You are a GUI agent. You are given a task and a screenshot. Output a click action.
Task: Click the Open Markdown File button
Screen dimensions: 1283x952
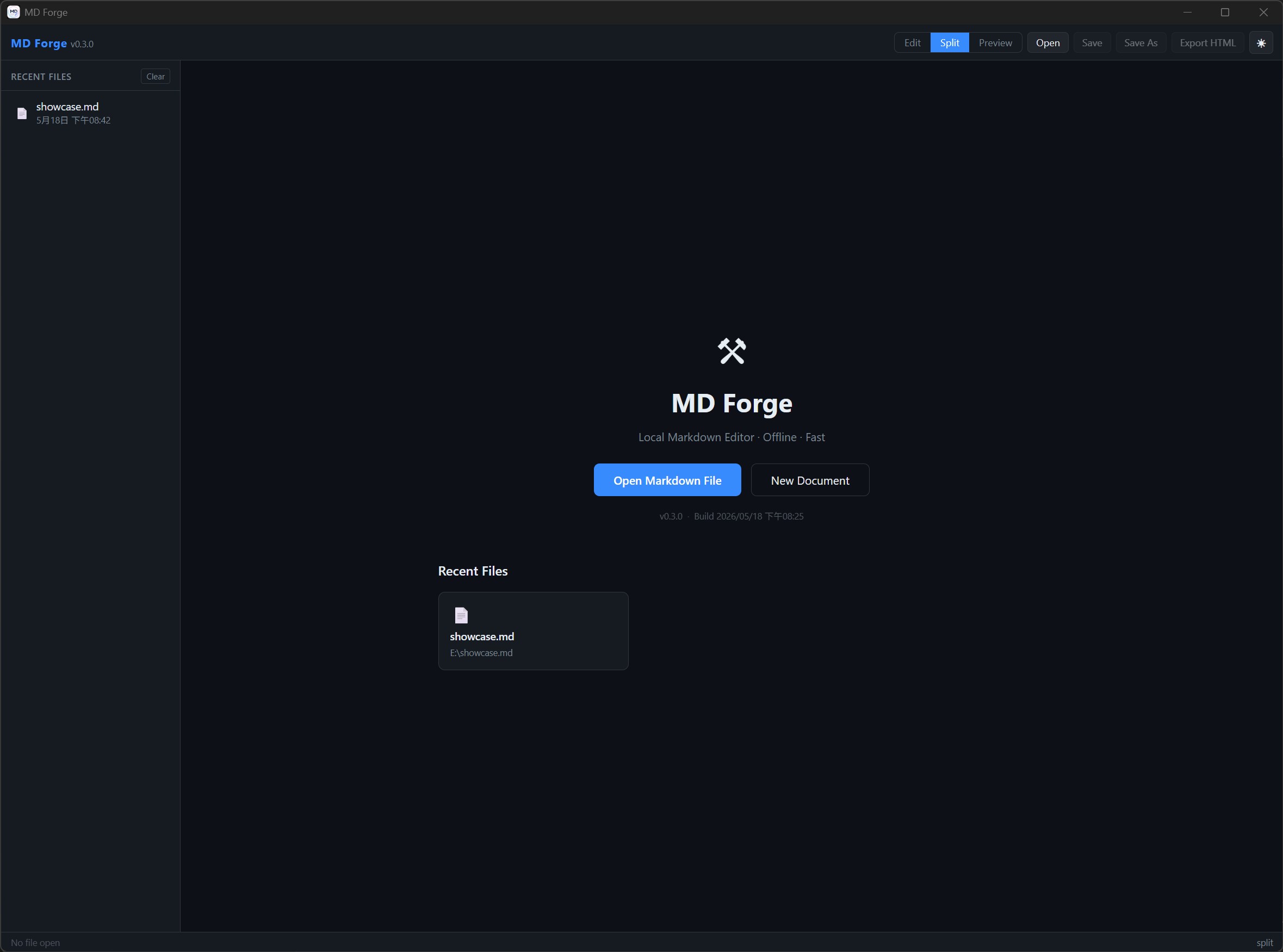667,480
